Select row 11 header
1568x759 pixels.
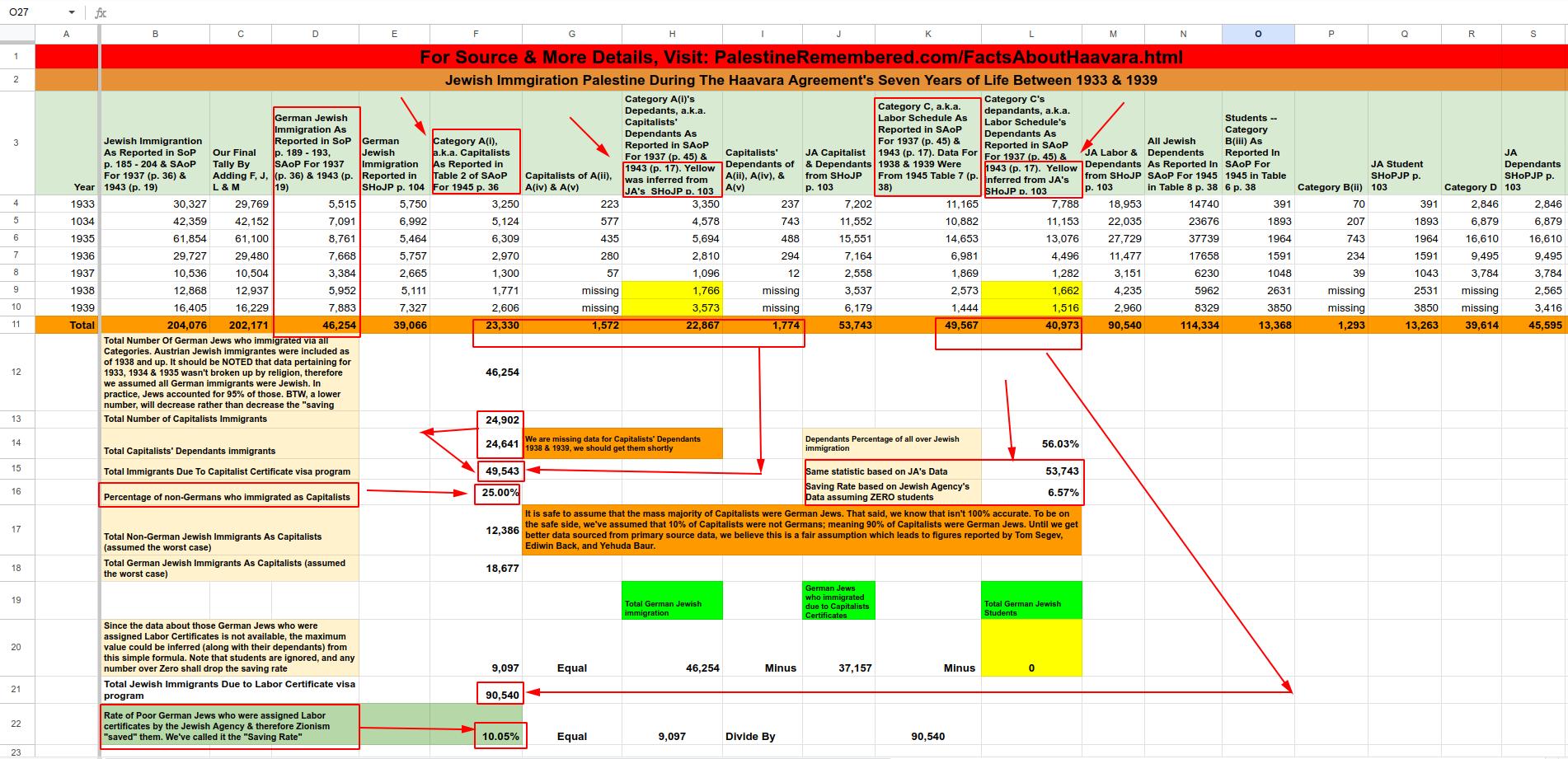click(16, 325)
